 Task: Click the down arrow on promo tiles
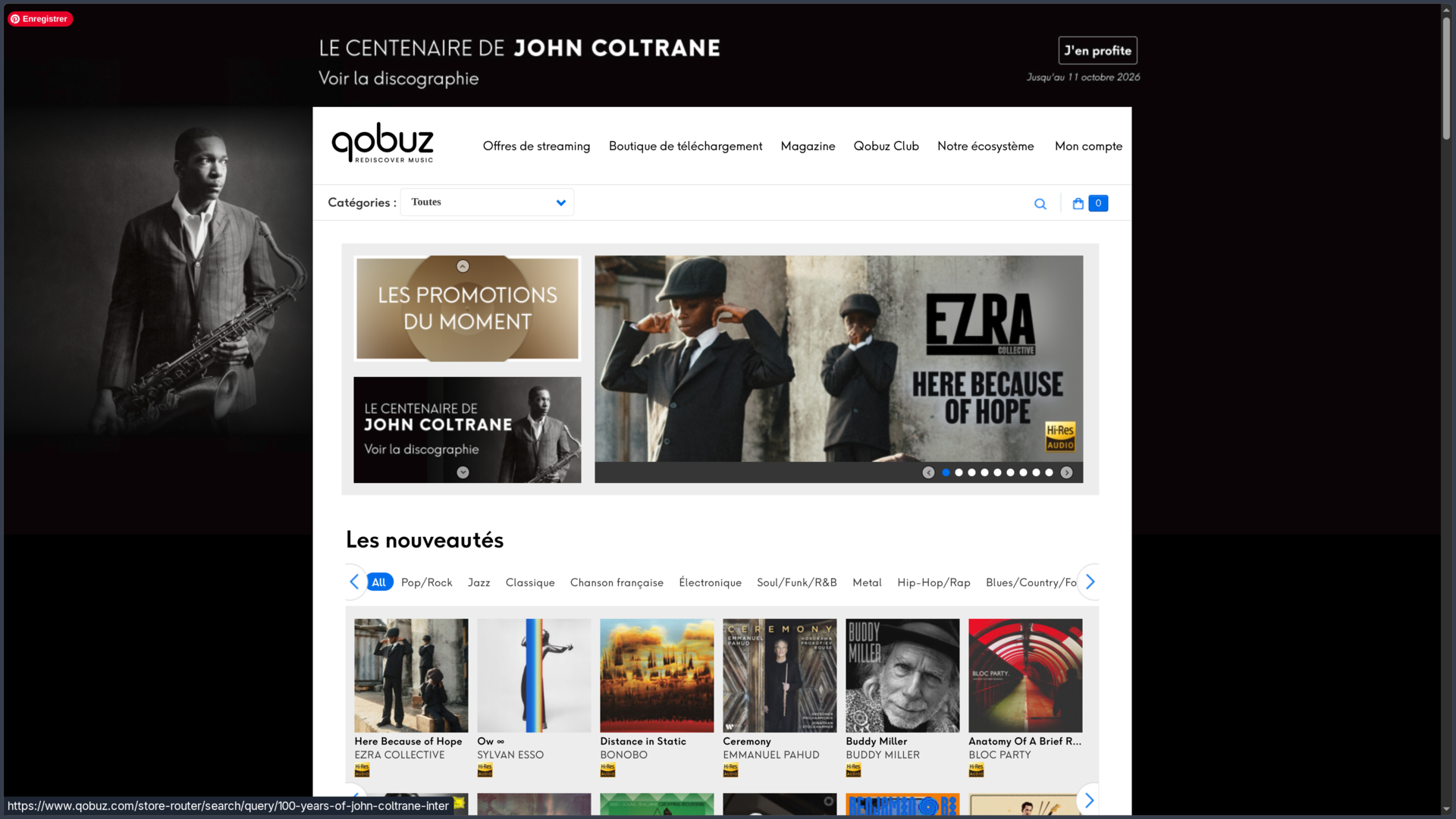tap(463, 472)
